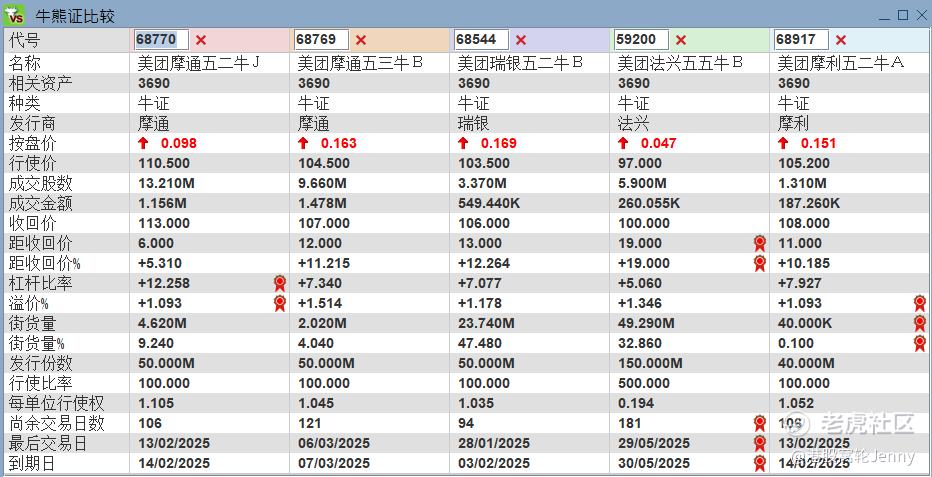The width and height of the screenshot is (932, 477).
Task: Select the 每单位行使权 row label
Action: (56, 403)
